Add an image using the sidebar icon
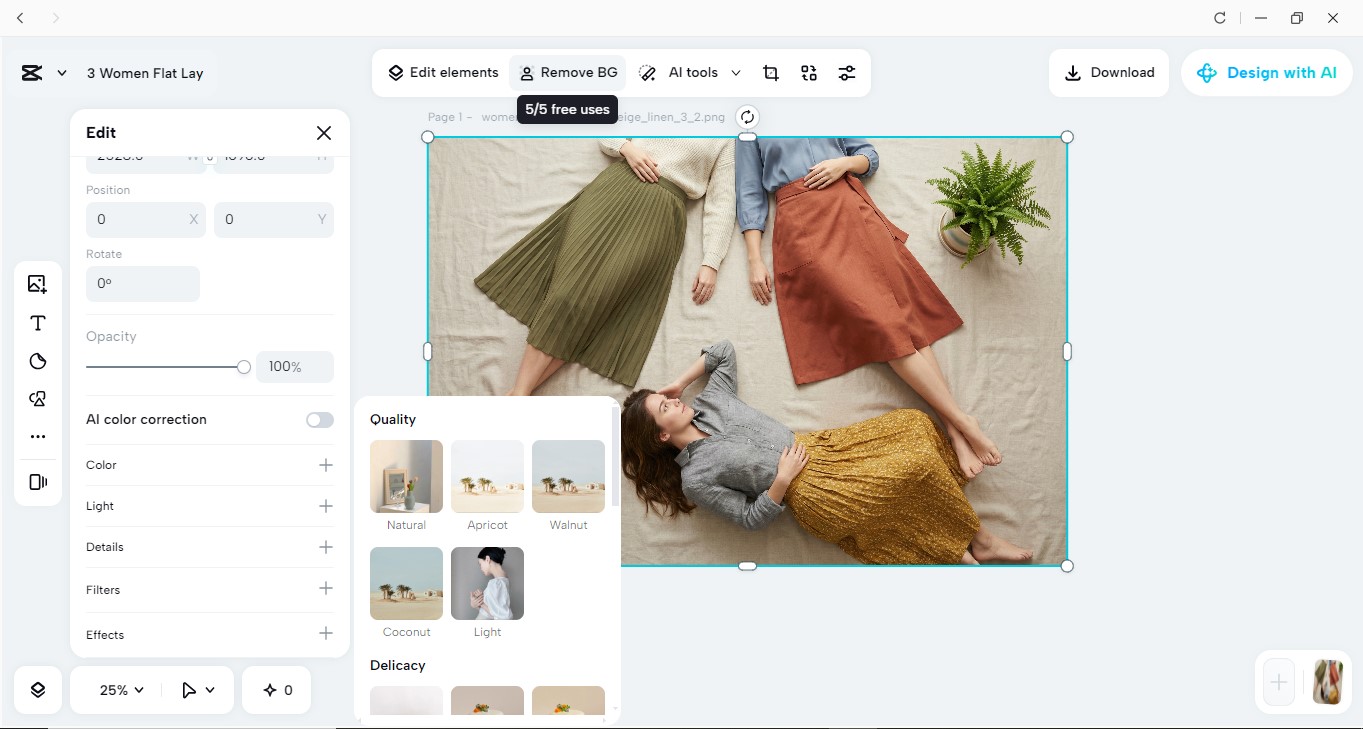This screenshot has height=729, width=1363. click(x=37, y=284)
